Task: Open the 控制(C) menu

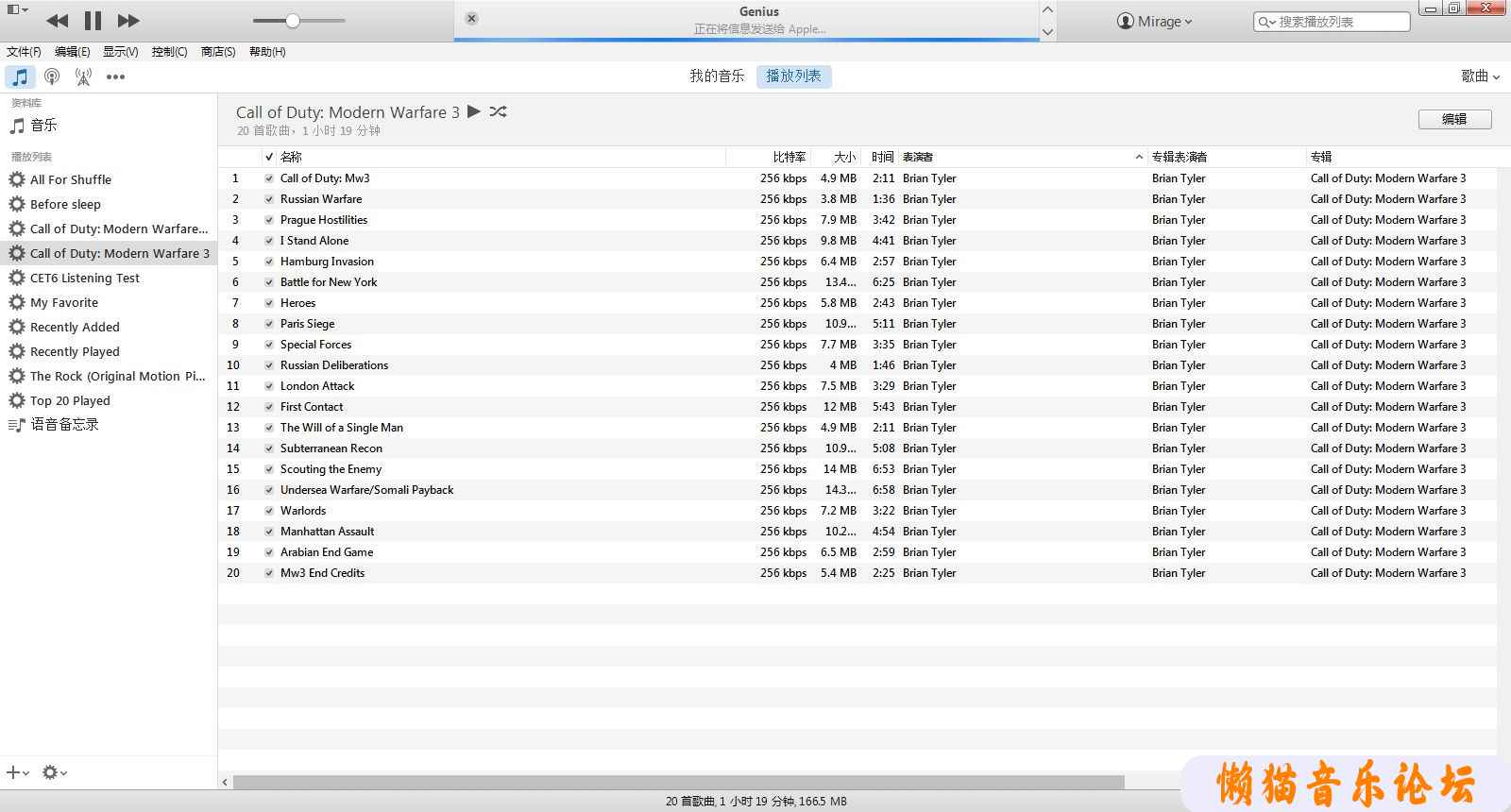Action: pos(170,52)
